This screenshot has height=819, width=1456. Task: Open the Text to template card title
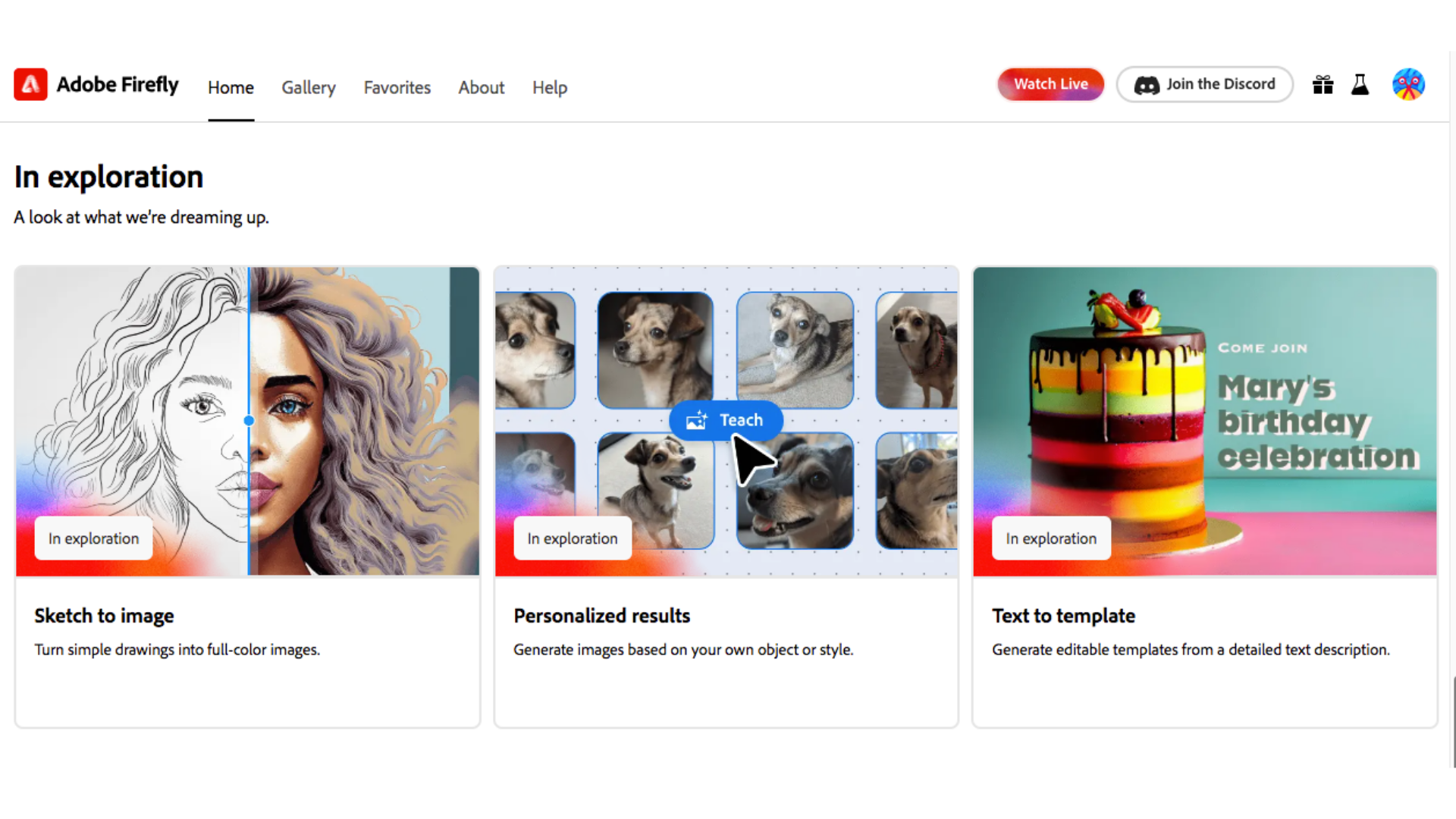1063,616
